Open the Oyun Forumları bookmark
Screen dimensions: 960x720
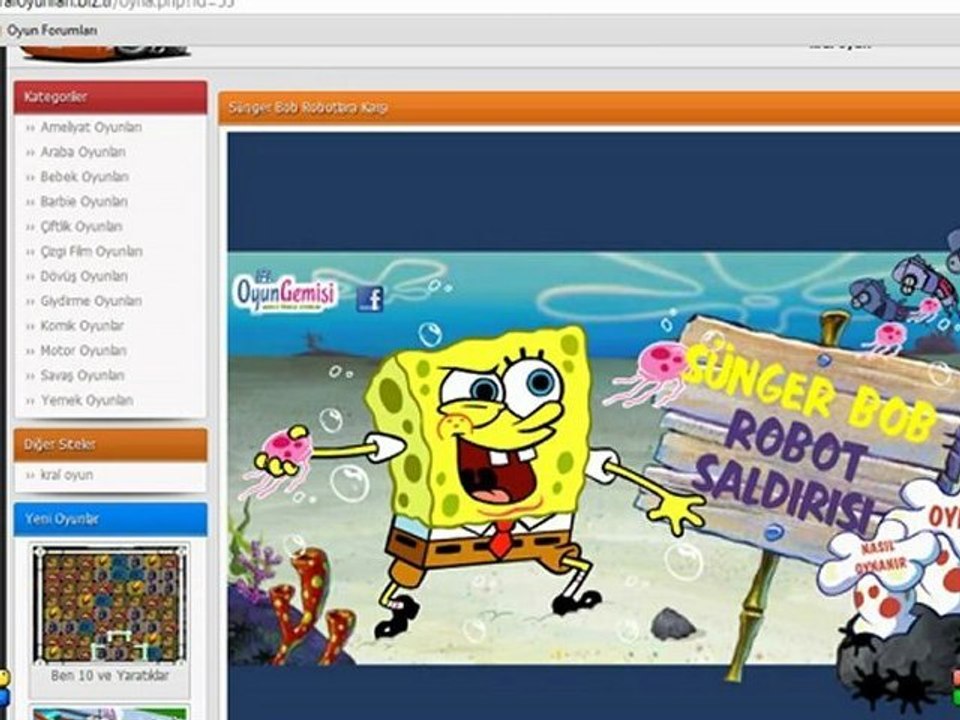coord(52,30)
